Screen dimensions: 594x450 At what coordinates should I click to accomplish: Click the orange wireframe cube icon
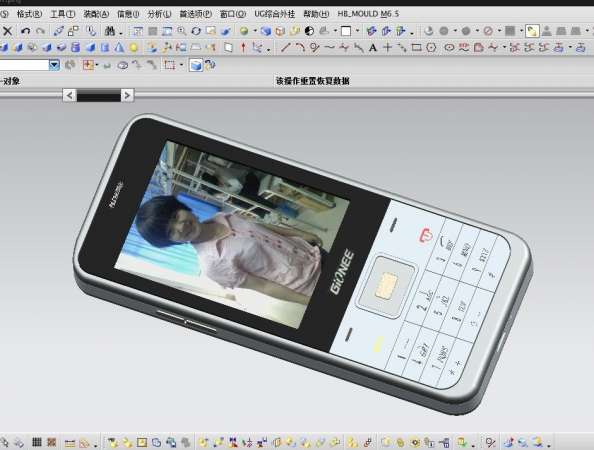coord(280,31)
